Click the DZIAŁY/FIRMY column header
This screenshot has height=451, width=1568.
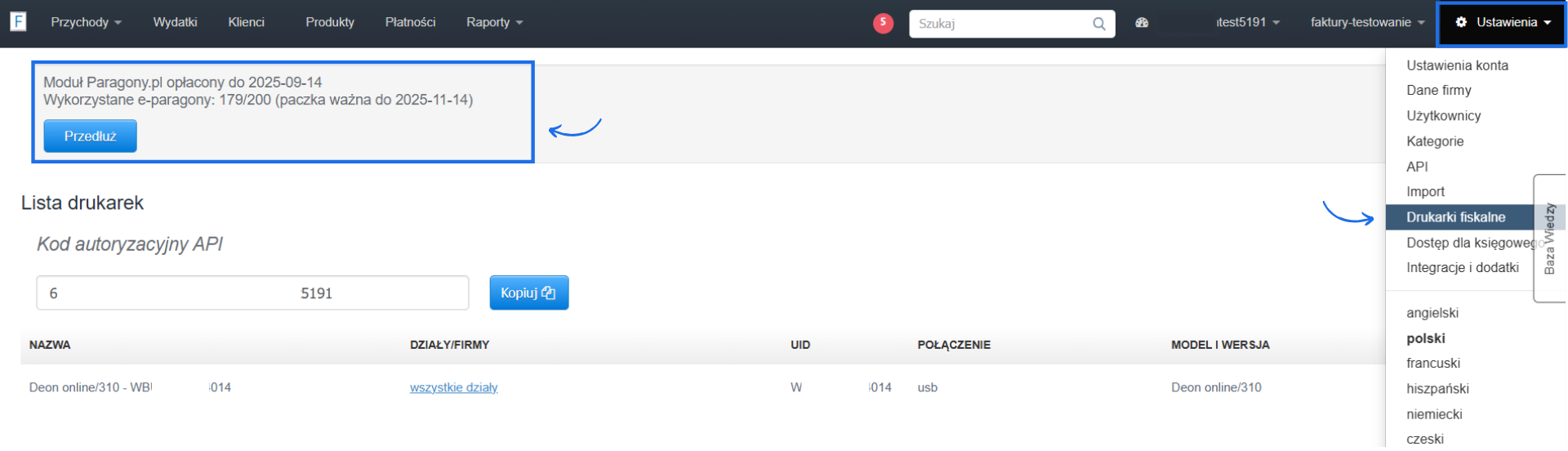coord(449,345)
